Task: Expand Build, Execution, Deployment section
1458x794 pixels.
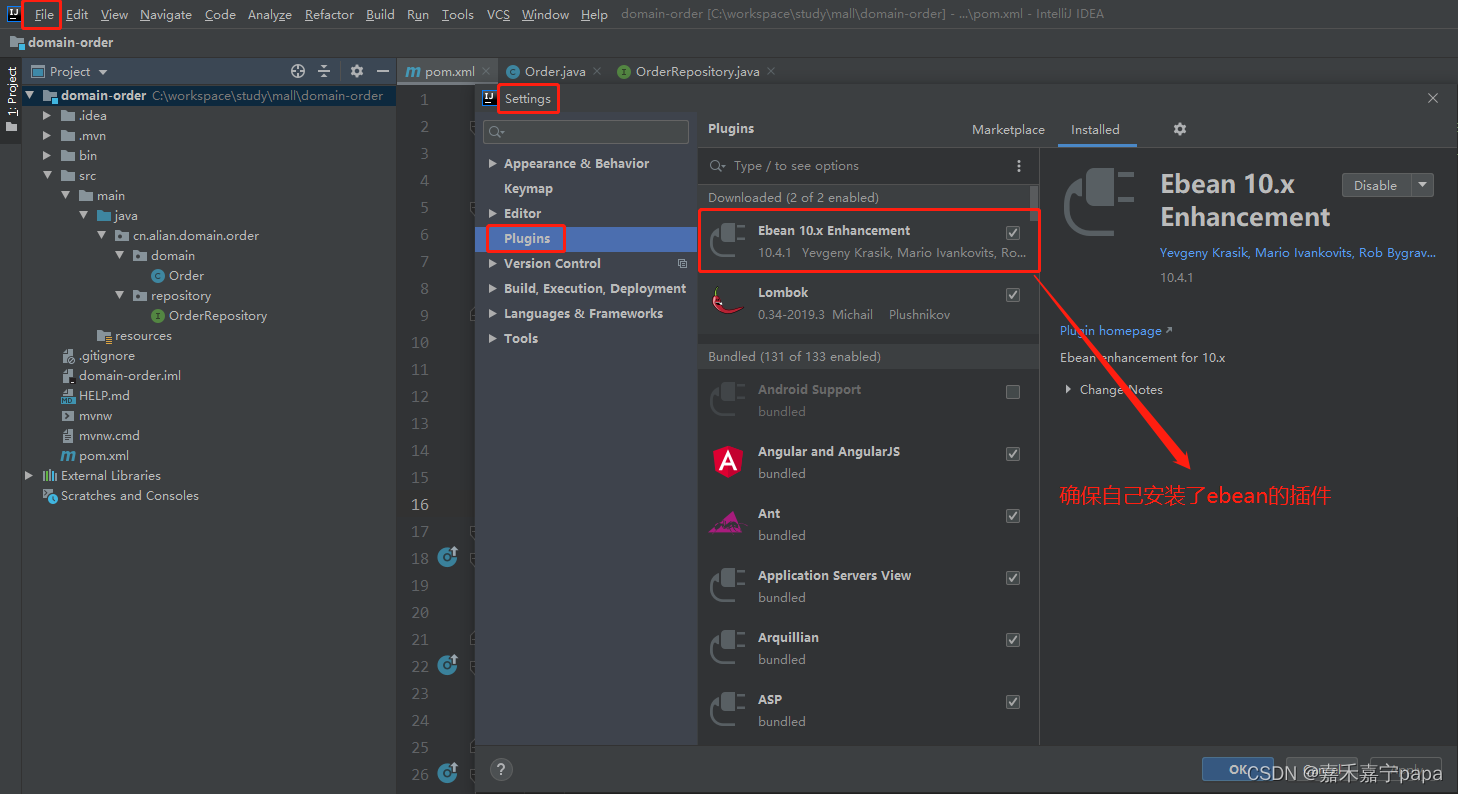Action: click(x=492, y=289)
